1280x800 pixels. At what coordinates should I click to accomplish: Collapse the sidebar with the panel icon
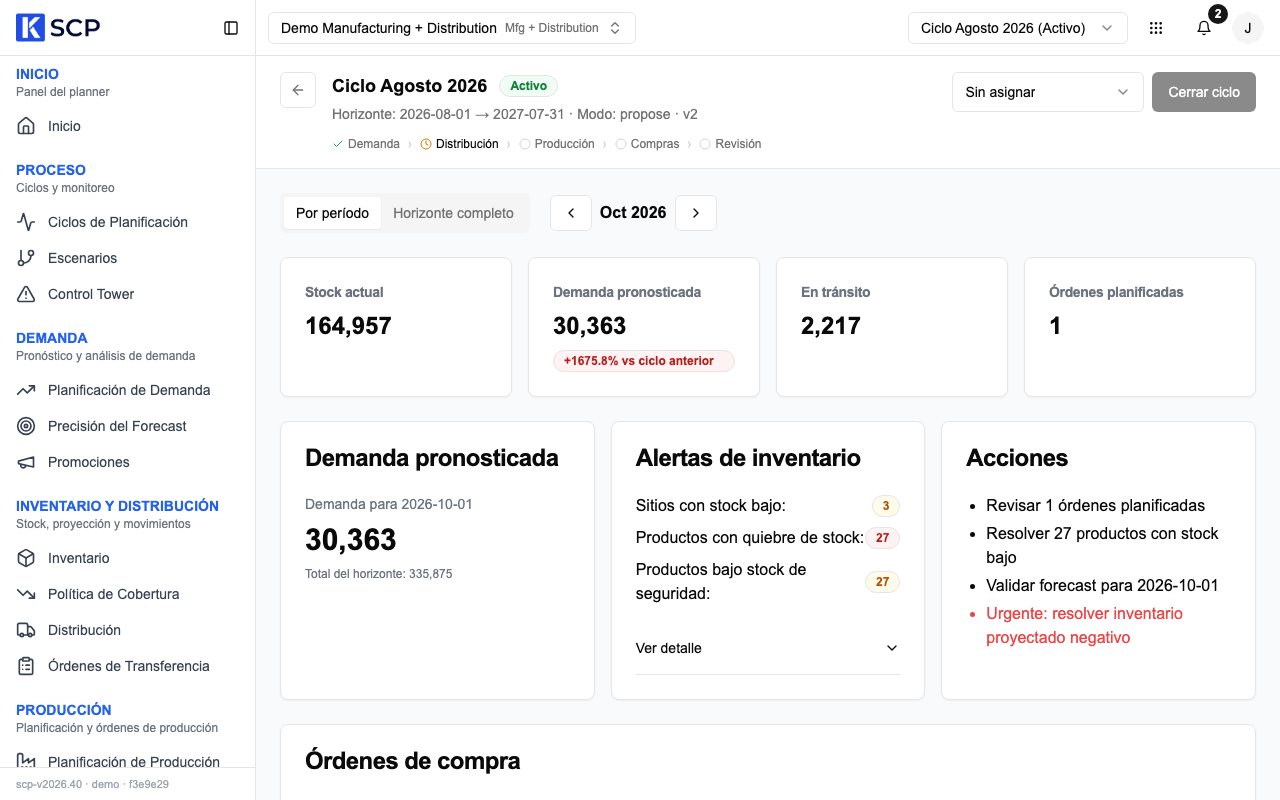click(x=231, y=28)
